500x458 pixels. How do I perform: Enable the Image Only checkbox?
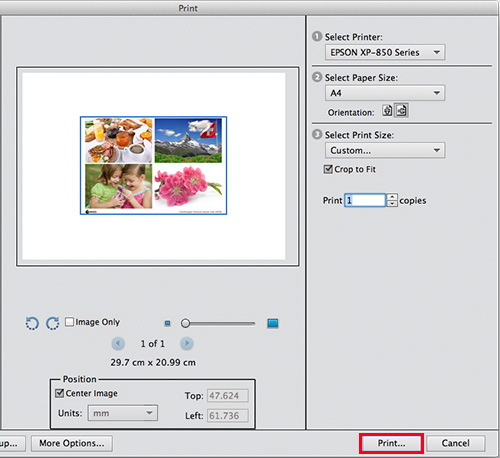pos(69,322)
